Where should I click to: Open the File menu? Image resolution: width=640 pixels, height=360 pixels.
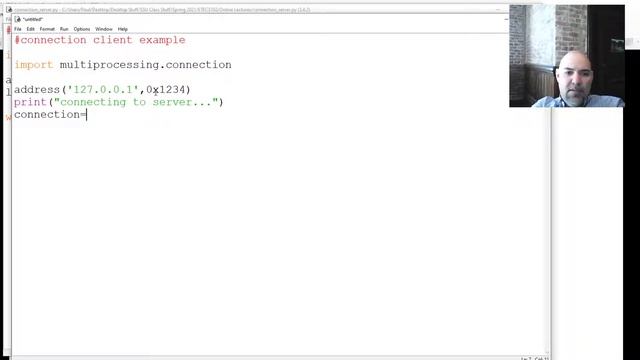click(x=18, y=29)
